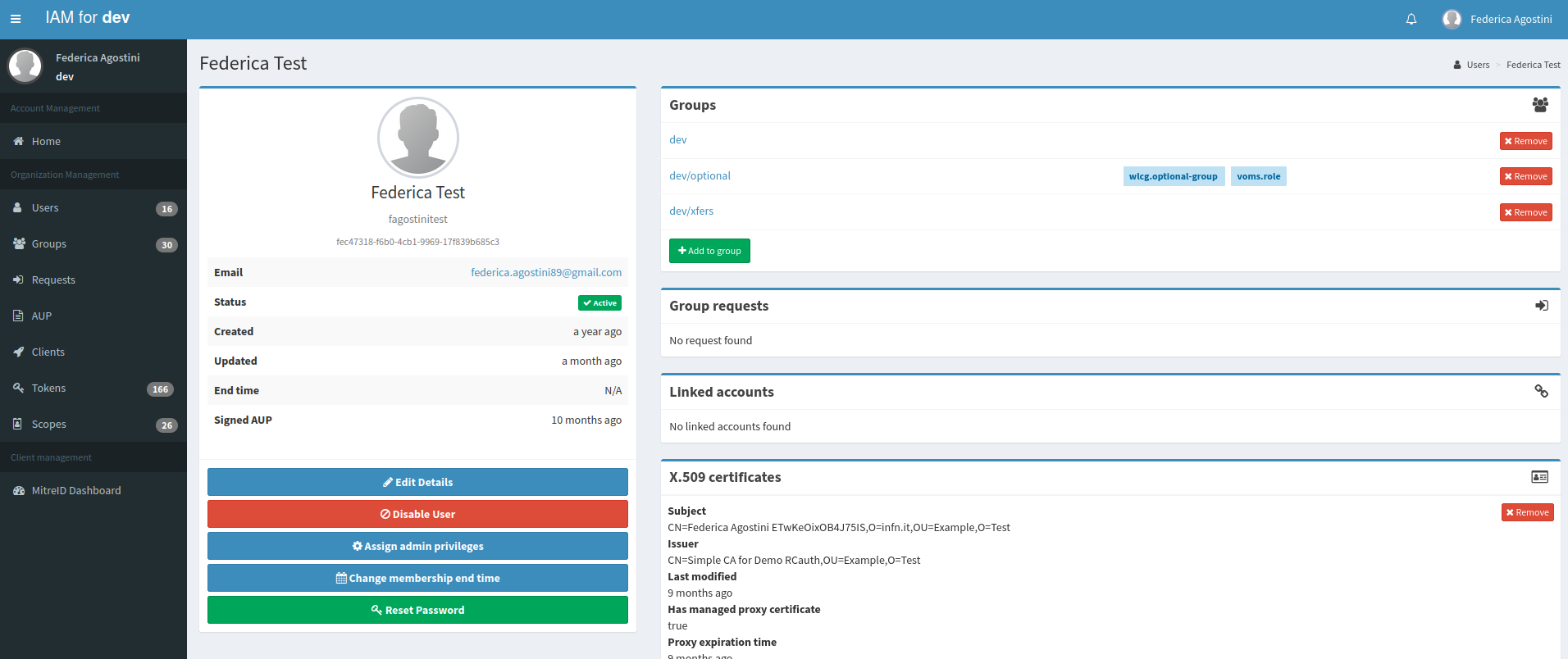Go to Home in sidebar
This screenshot has height=659, width=1568.
point(93,141)
